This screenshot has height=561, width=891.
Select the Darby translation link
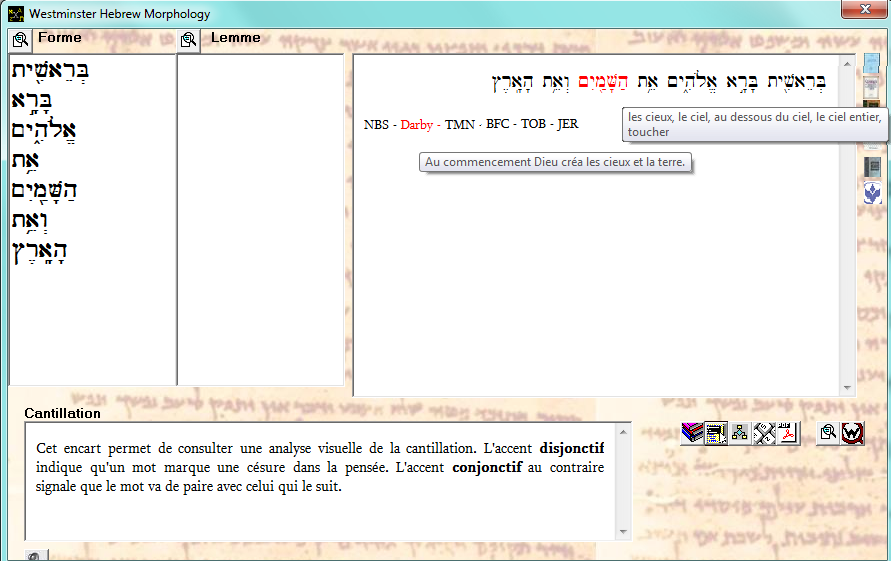pos(417,124)
